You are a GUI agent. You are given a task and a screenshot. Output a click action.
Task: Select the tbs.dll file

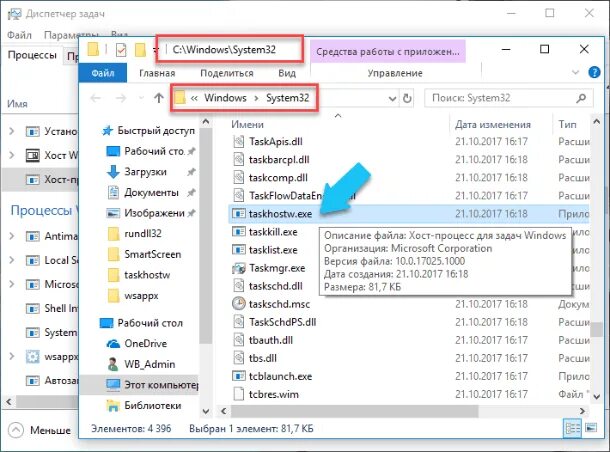(x=263, y=358)
